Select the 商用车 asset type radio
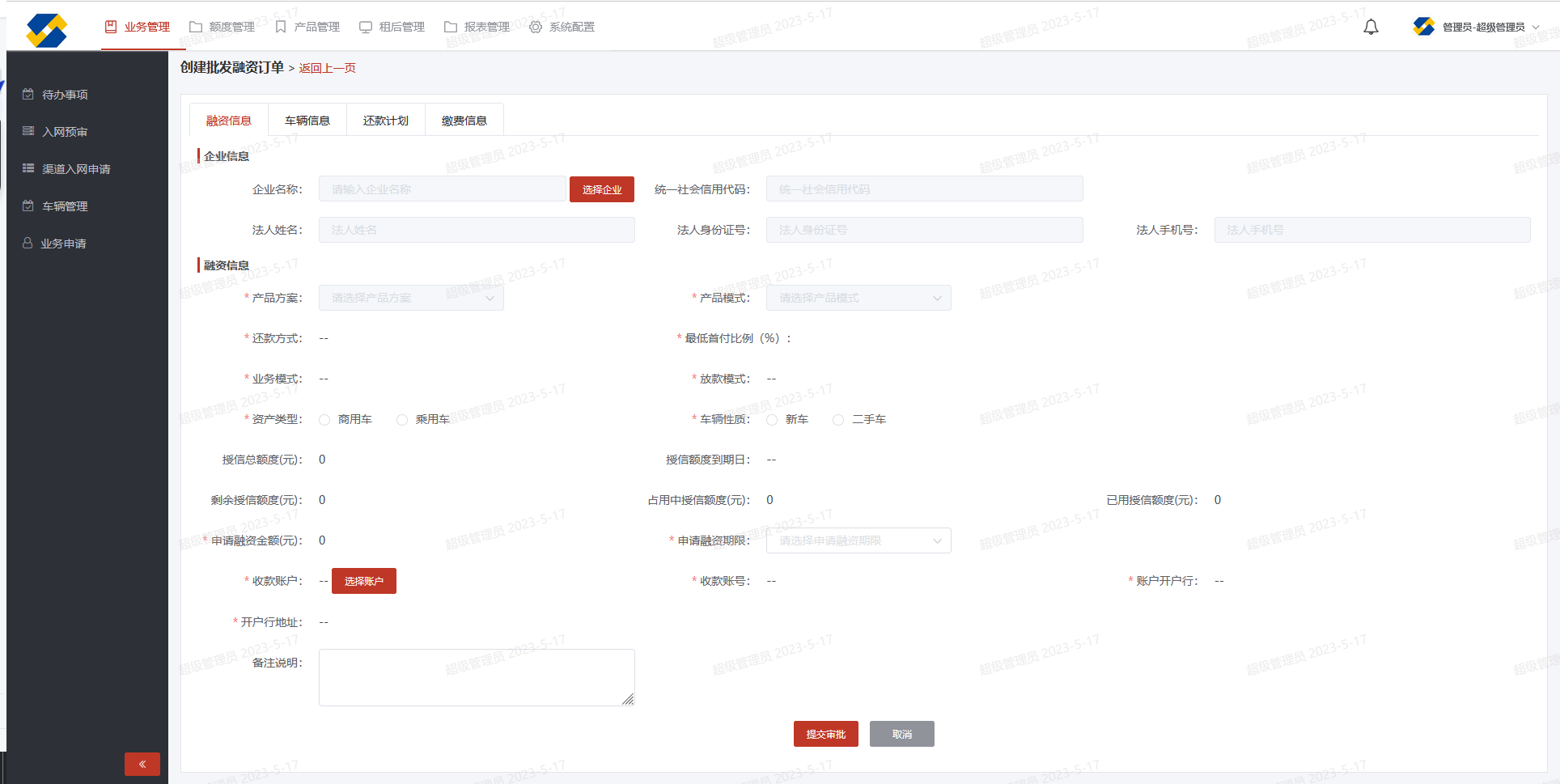This screenshot has width=1560, height=784. tap(324, 420)
